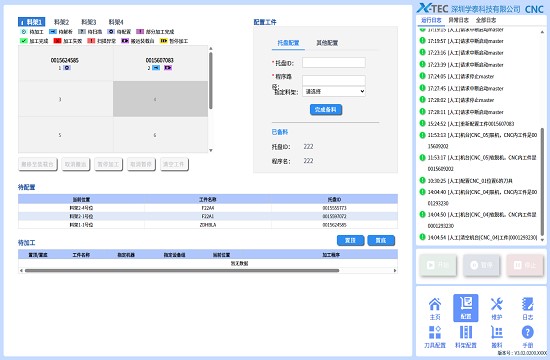Click rack grid scrollbar down arrow
This screenshot has width=550, height=360.
pos(211,151)
